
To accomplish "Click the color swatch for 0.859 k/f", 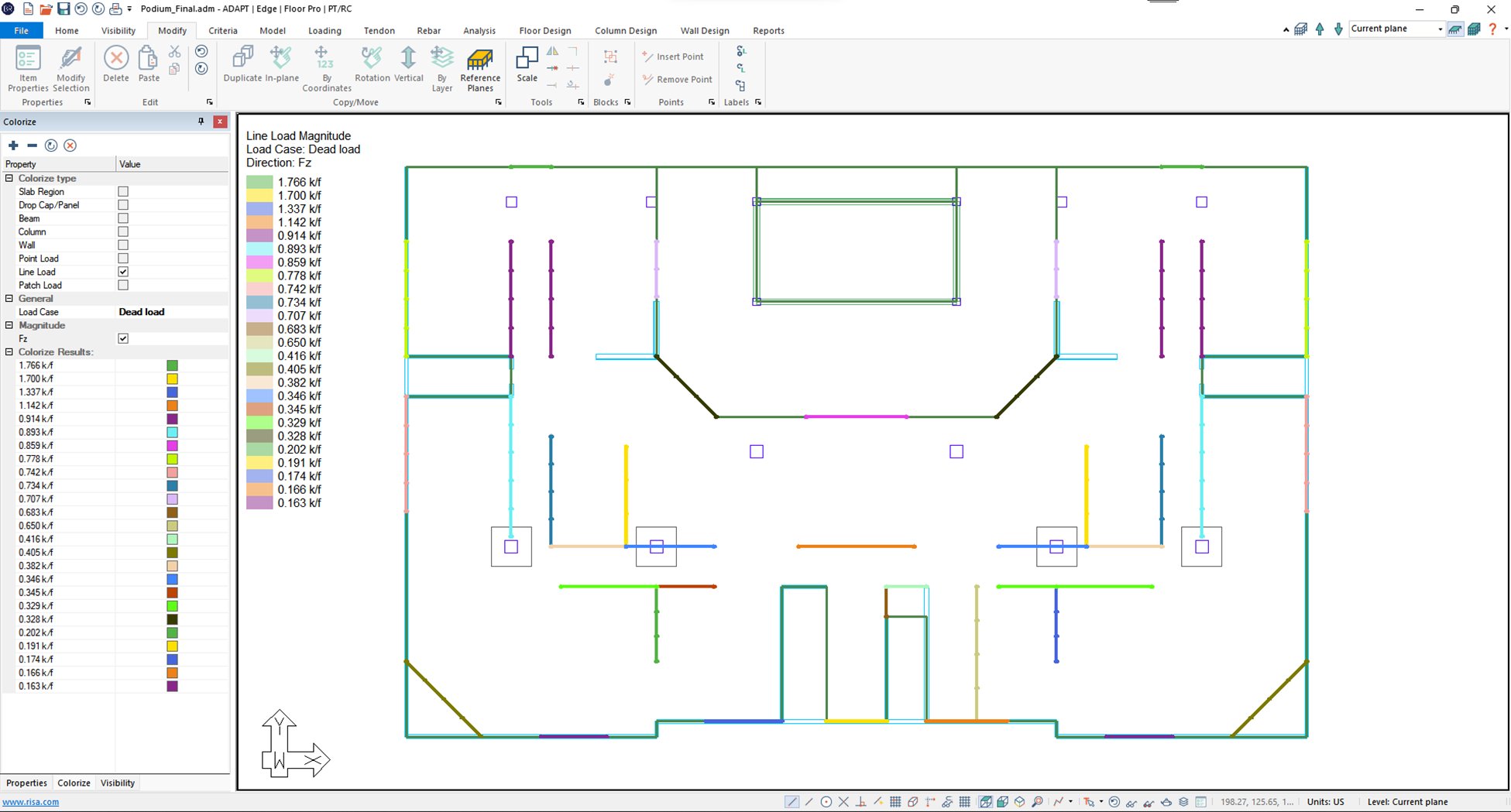I will coord(172,446).
